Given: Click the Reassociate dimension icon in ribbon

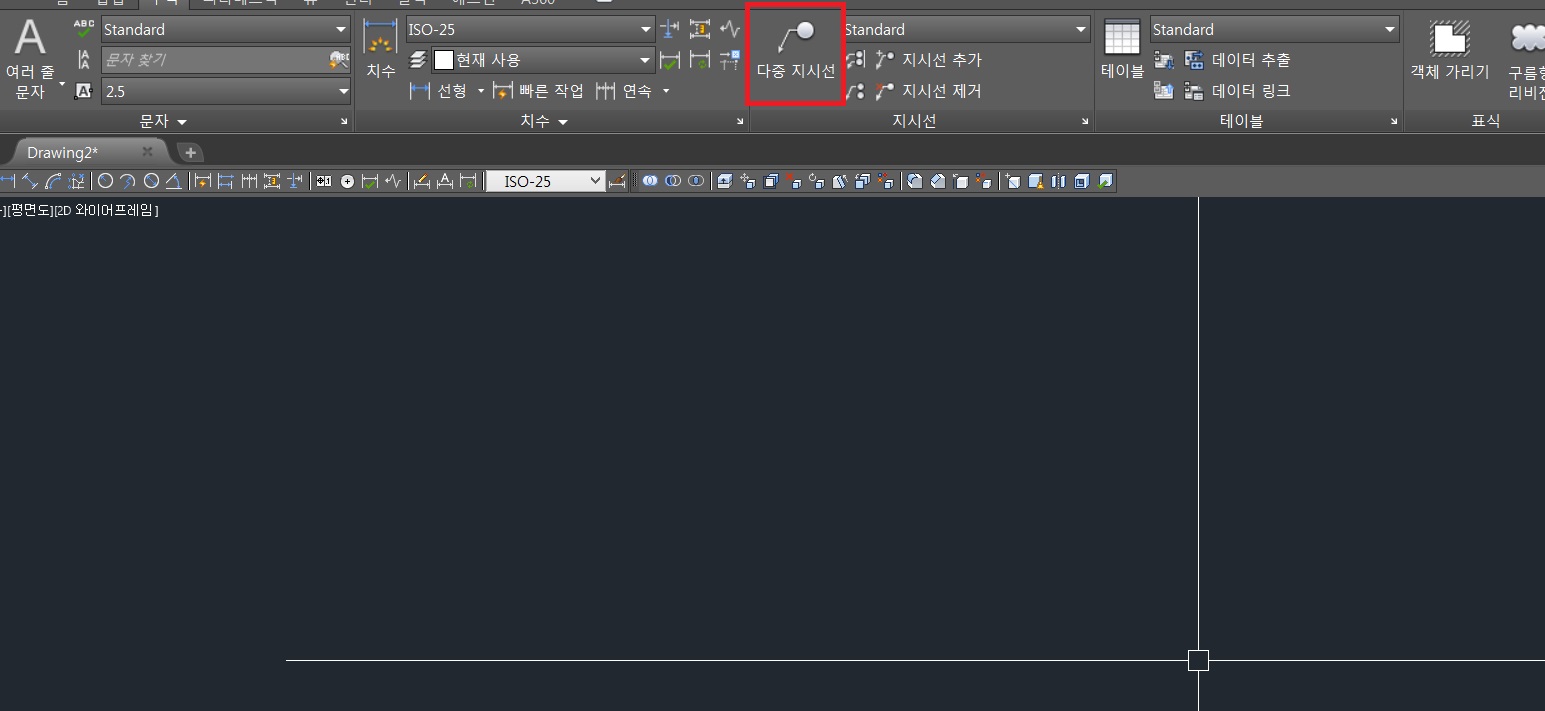Looking at the screenshot, I should coord(729,61).
